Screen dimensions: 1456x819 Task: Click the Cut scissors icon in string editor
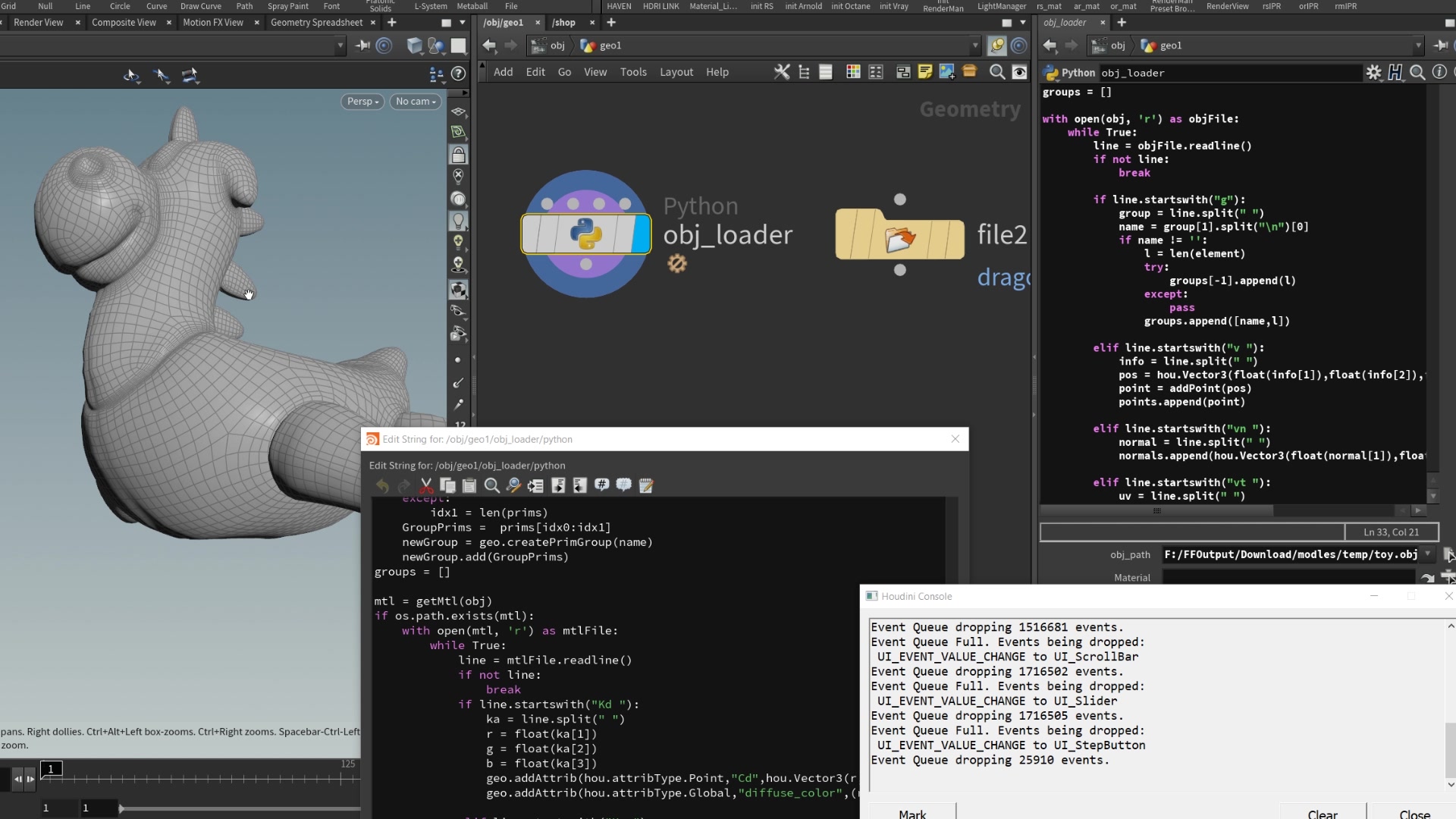click(426, 485)
